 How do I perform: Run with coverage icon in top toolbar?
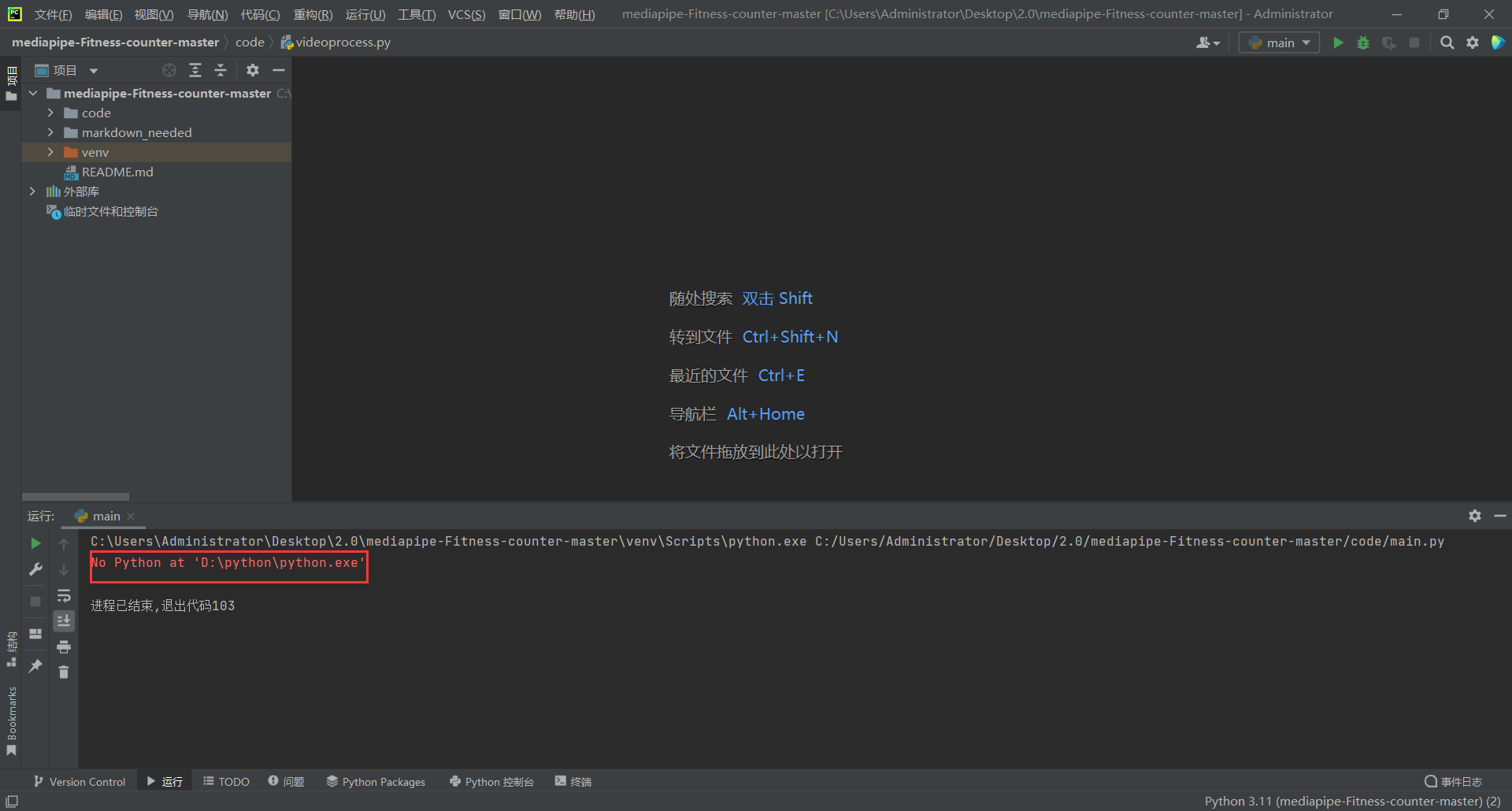tap(1389, 43)
